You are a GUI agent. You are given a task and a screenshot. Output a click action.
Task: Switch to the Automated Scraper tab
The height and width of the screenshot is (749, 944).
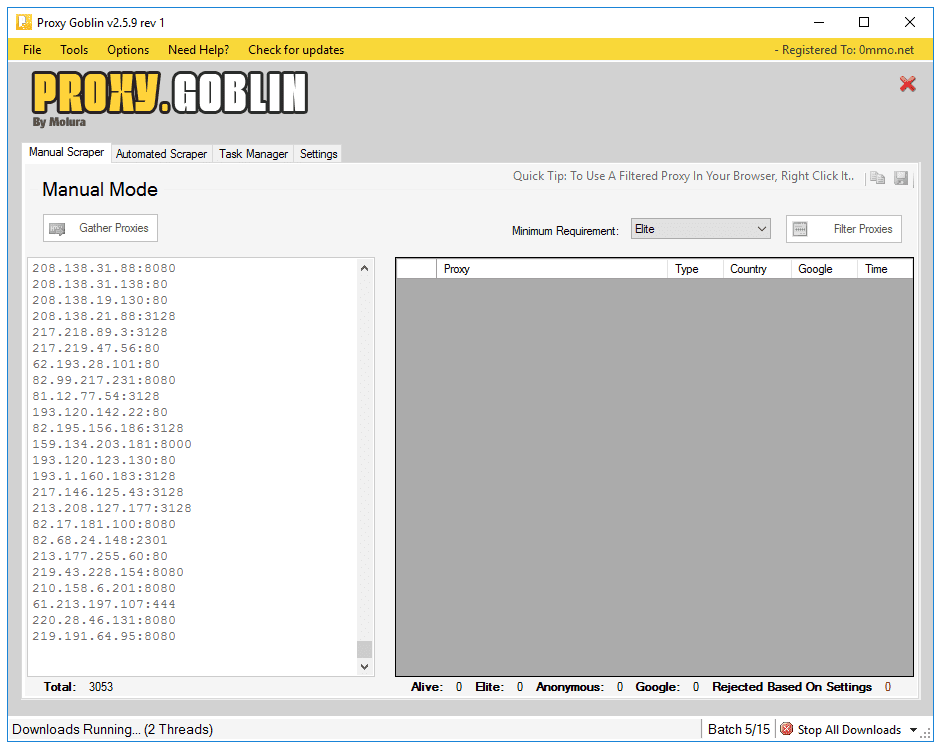tap(161, 154)
